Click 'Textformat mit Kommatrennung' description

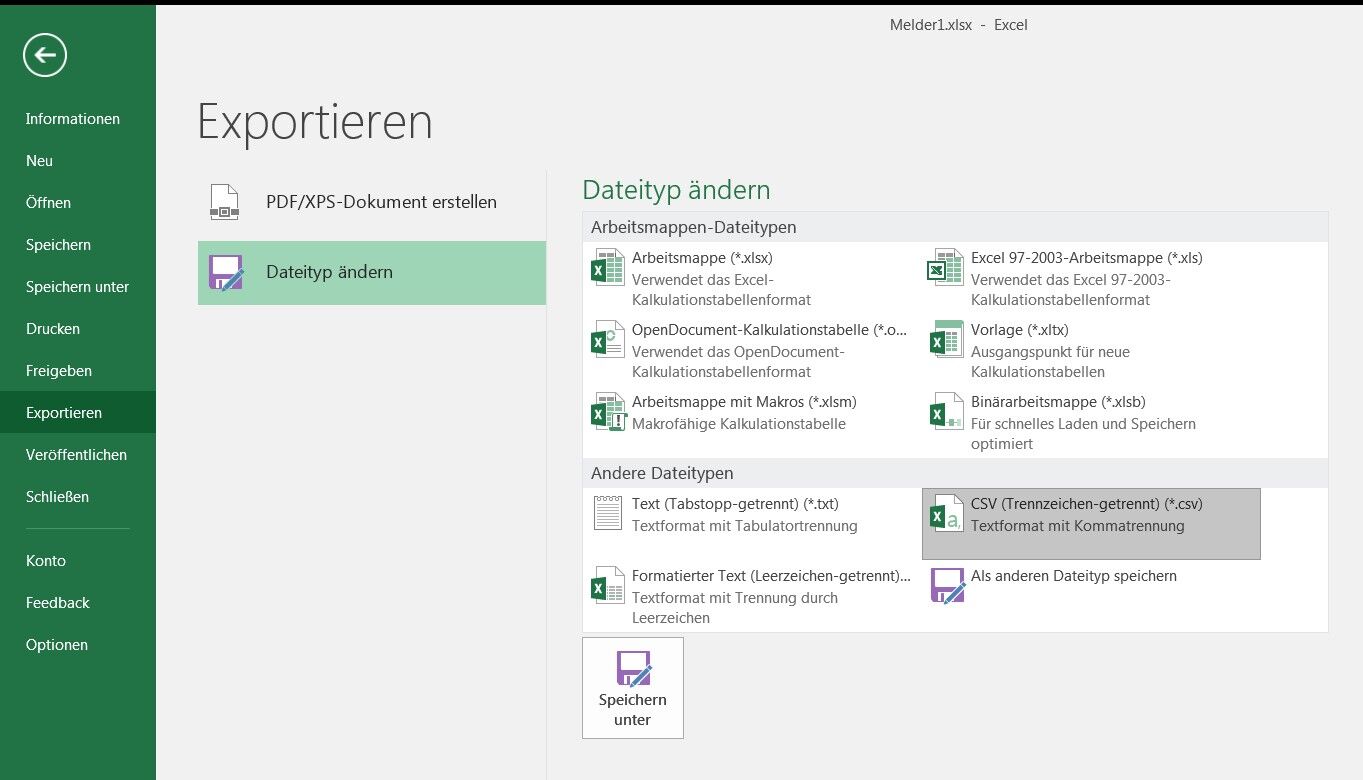tap(1077, 526)
